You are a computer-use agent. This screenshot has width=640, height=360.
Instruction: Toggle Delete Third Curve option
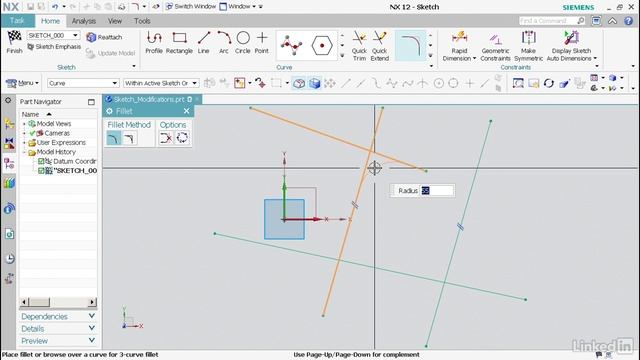pos(166,138)
